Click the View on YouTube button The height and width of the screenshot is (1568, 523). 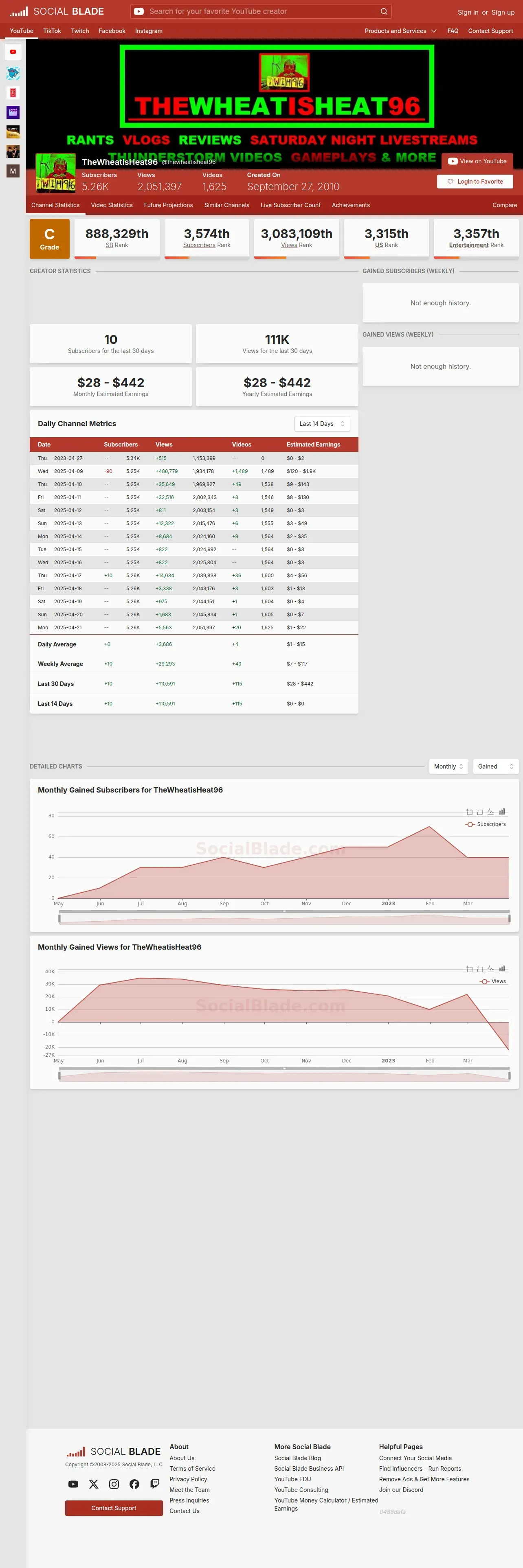(x=477, y=161)
